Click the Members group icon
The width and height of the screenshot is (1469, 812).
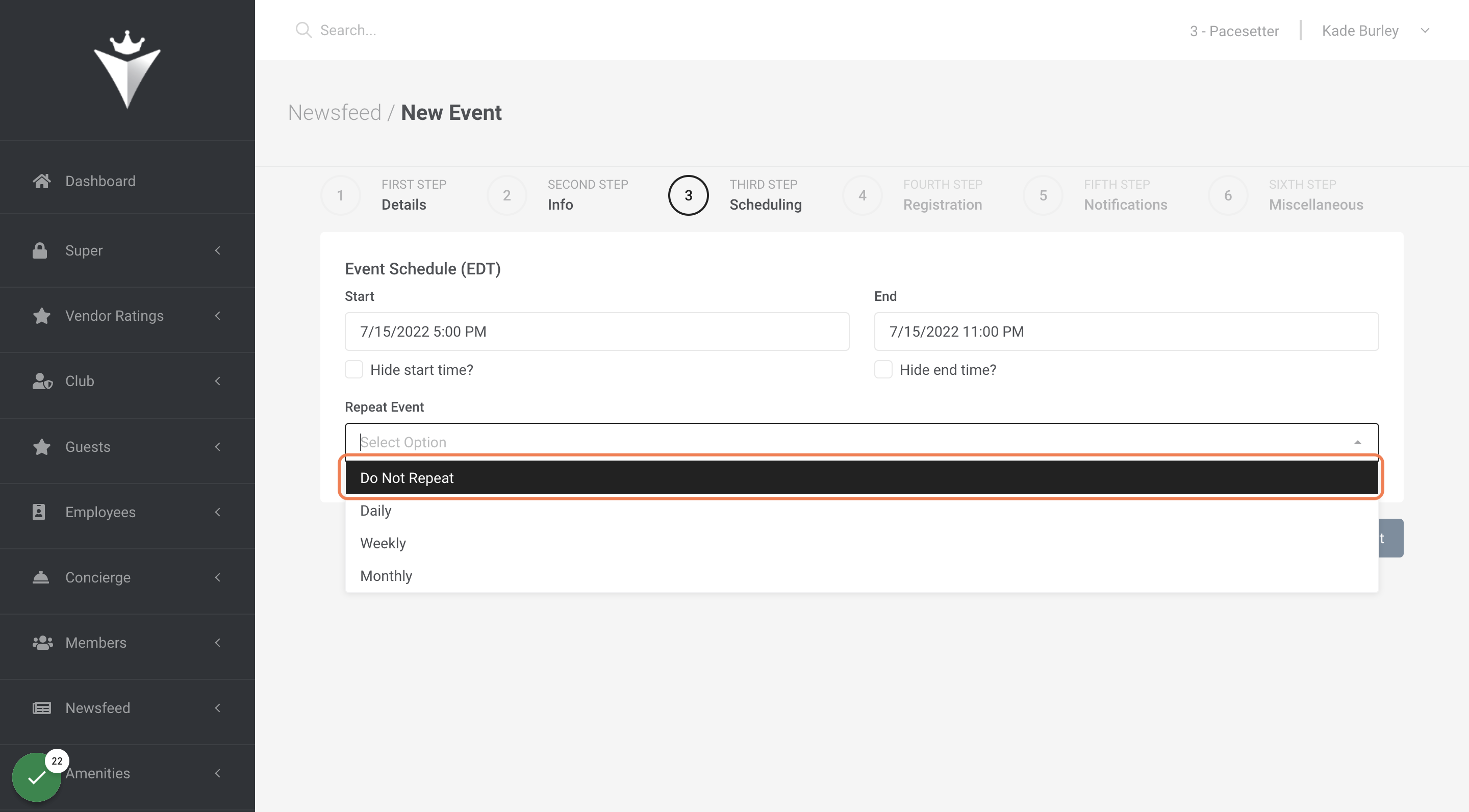42,642
